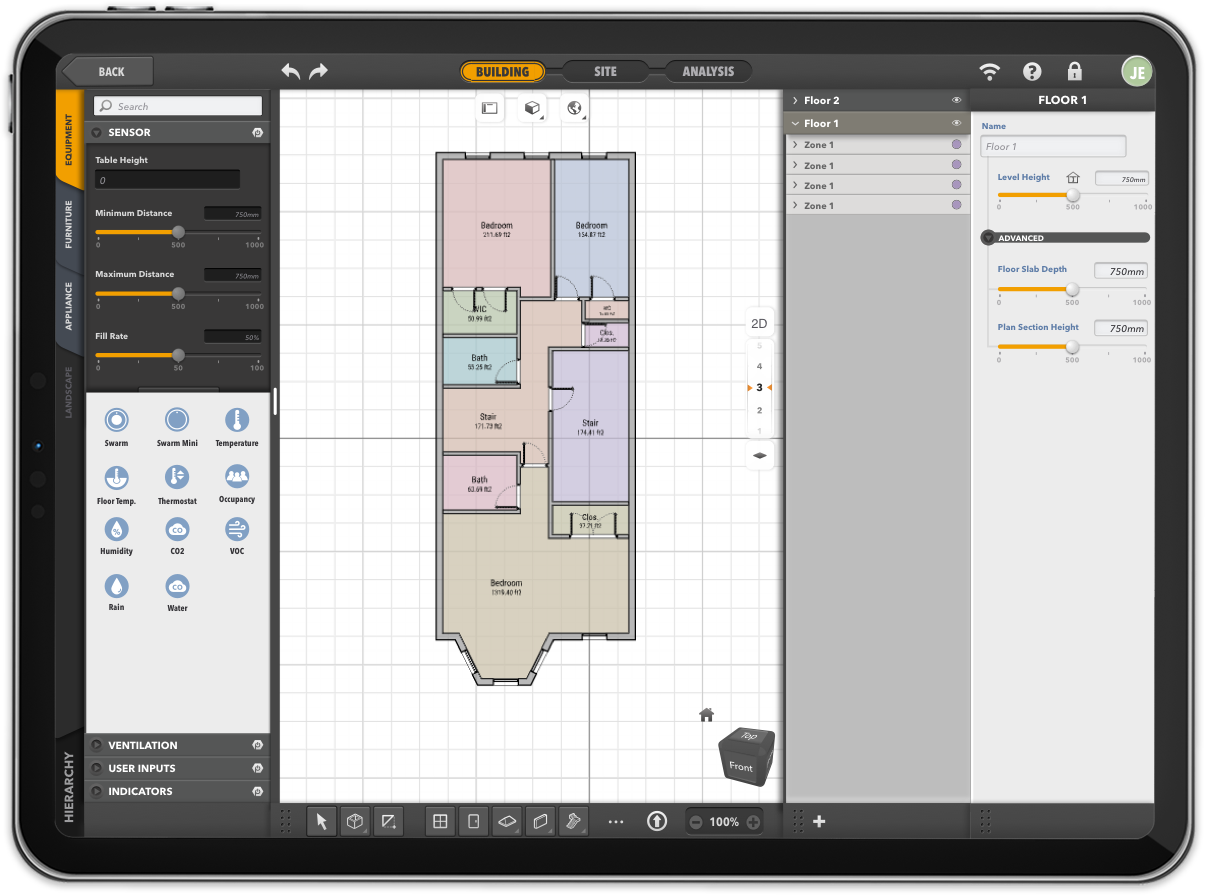Open the globe view mode above the canvas
Screen dimensions: 1205x895
(x=576, y=108)
